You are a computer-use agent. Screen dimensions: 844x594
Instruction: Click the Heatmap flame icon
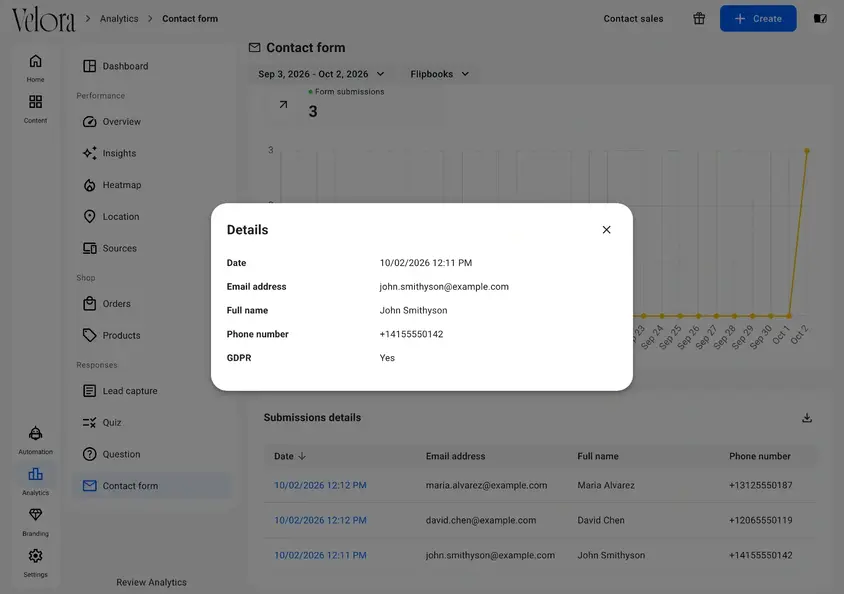coord(89,185)
